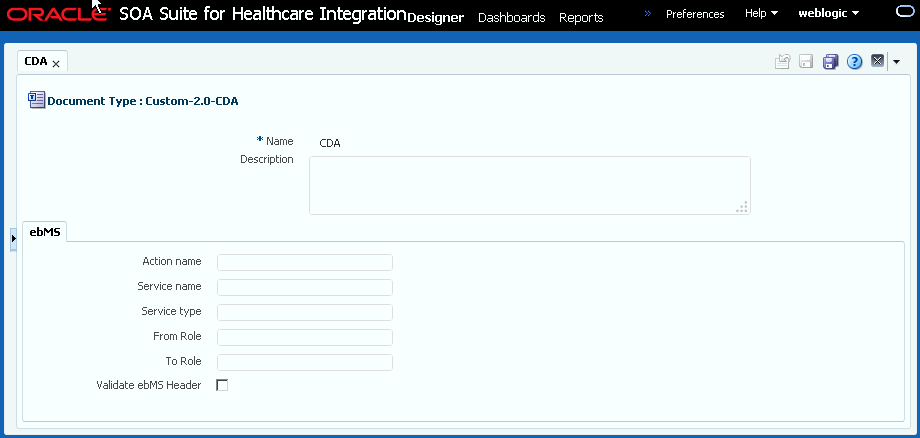Click the close-all tabs icon
The height and width of the screenshot is (438, 920).
877,60
